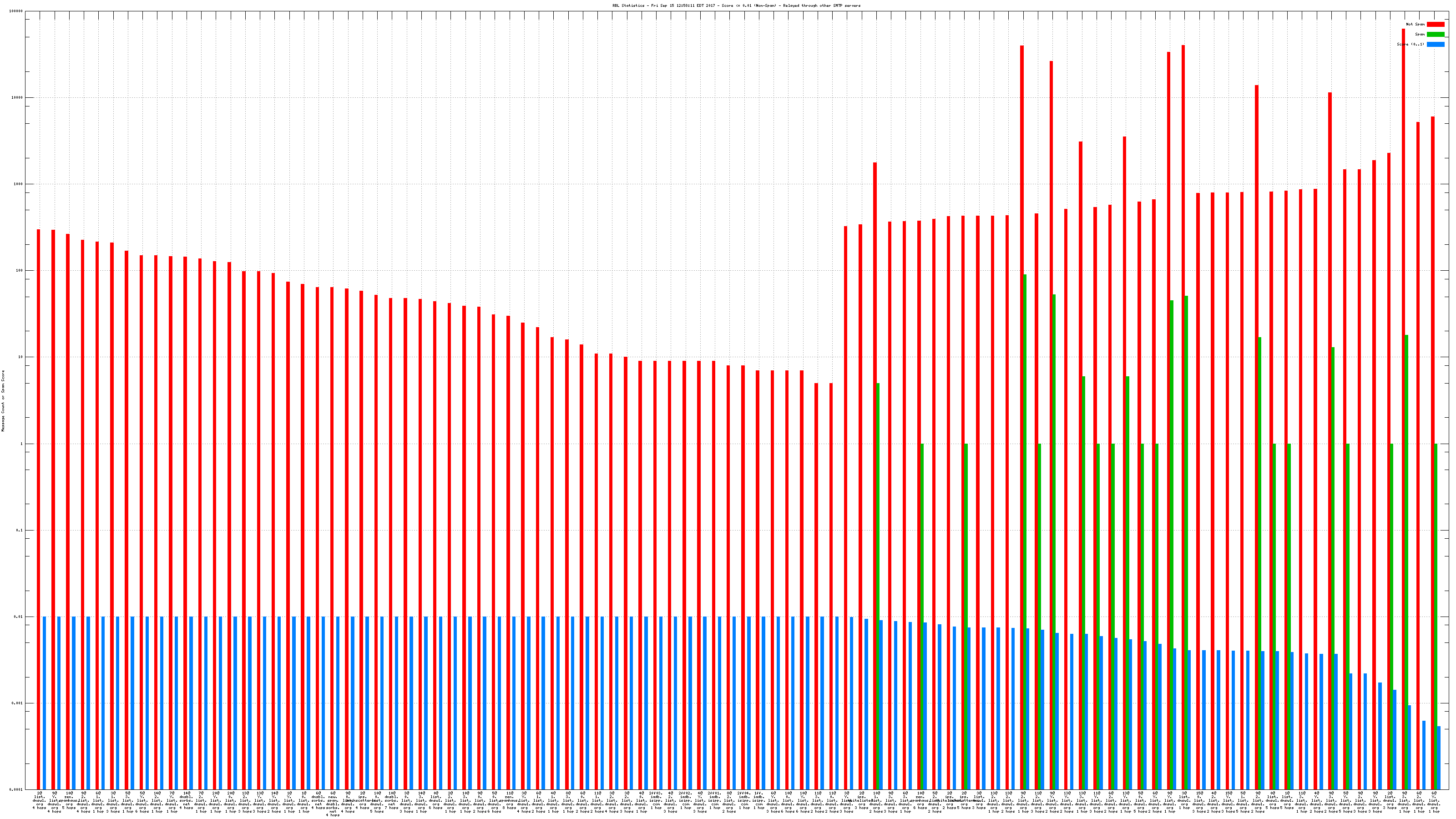
Task: Click the first x-axis label '2@ list.dnswl.org 4 hops'
Action: [40, 801]
